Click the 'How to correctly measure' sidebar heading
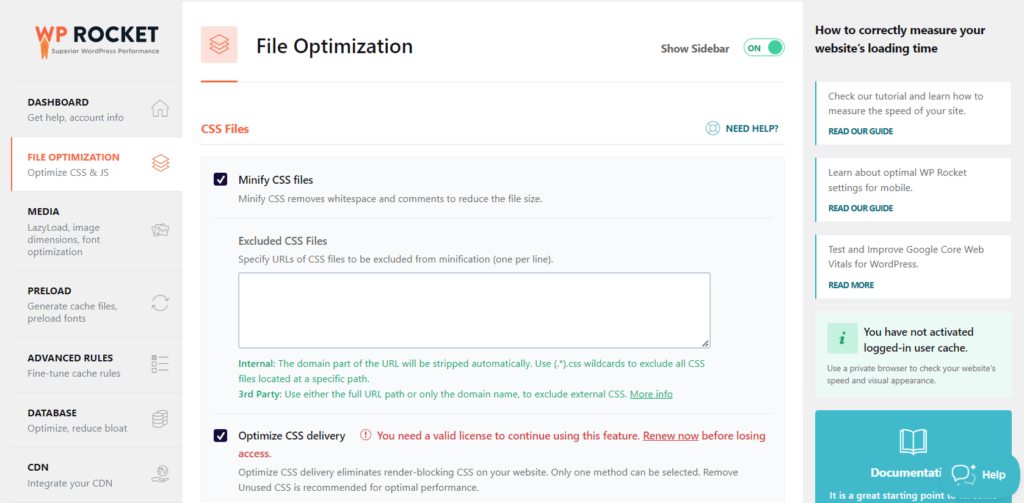This screenshot has height=503, width=1024. [x=900, y=39]
